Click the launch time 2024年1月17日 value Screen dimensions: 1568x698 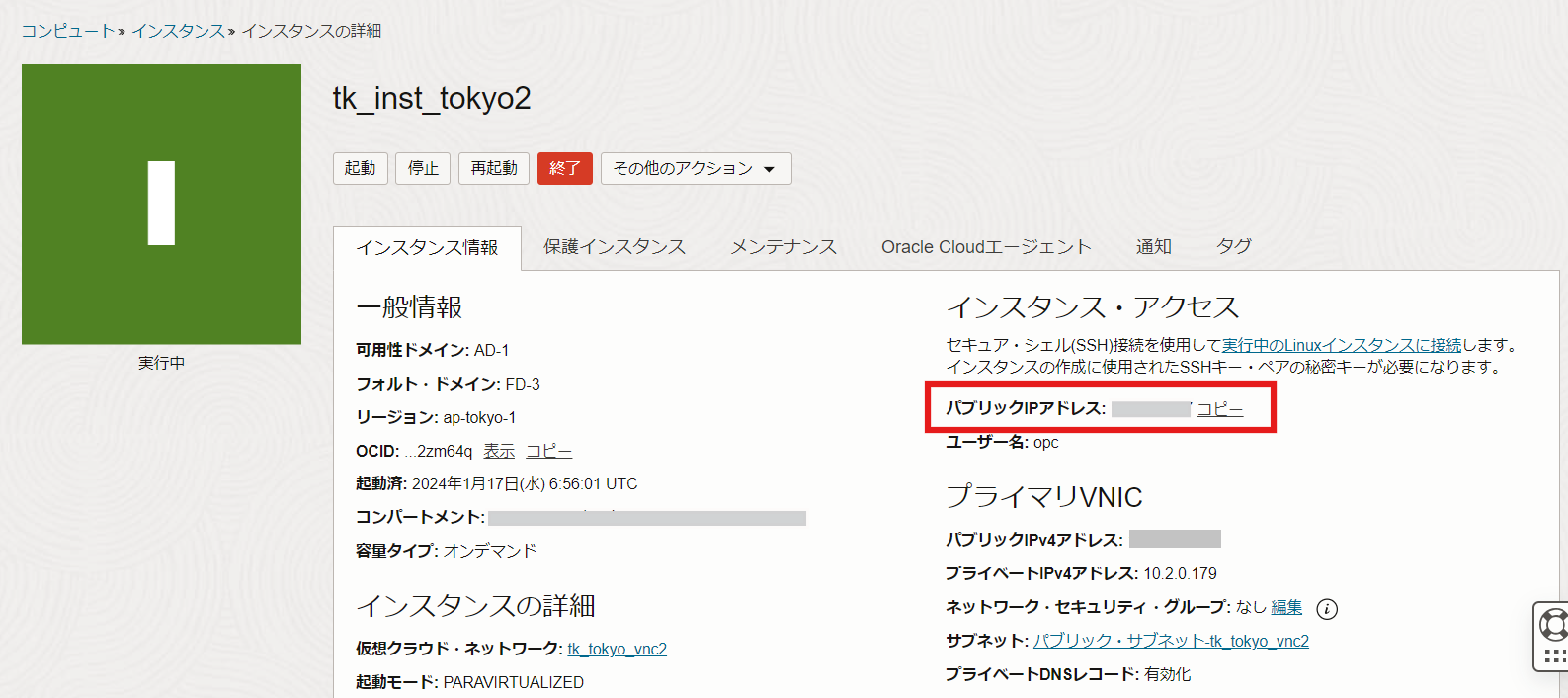[525, 483]
